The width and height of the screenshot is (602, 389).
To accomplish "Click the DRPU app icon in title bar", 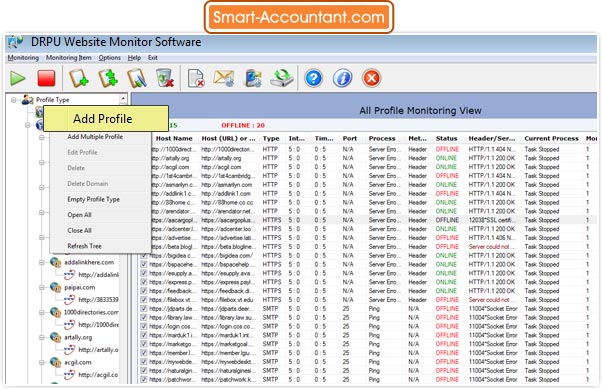I will [15, 41].
